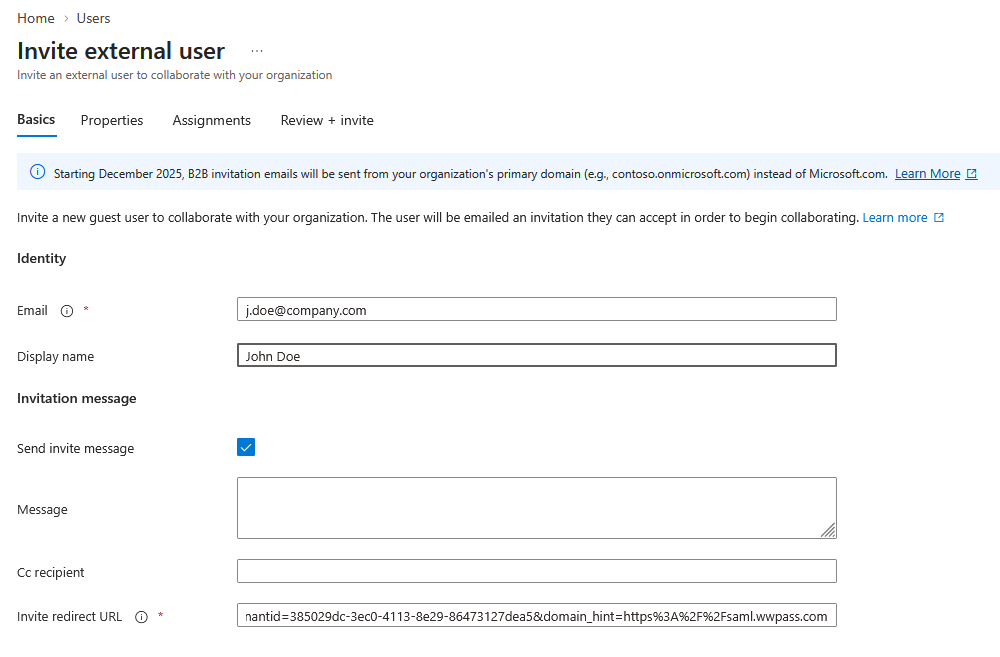Go to Users in the breadcrumb

pos(94,18)
